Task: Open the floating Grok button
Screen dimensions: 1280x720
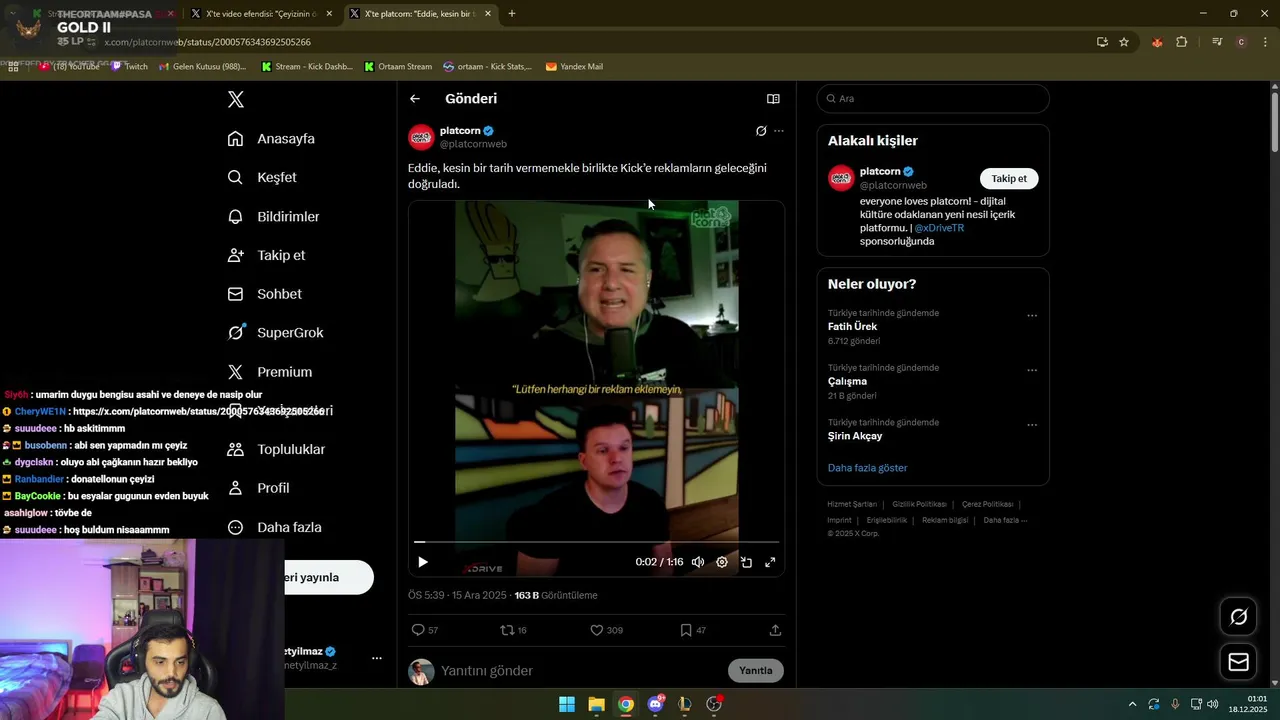Action: pyautogui.click(x=1238, y=617)
